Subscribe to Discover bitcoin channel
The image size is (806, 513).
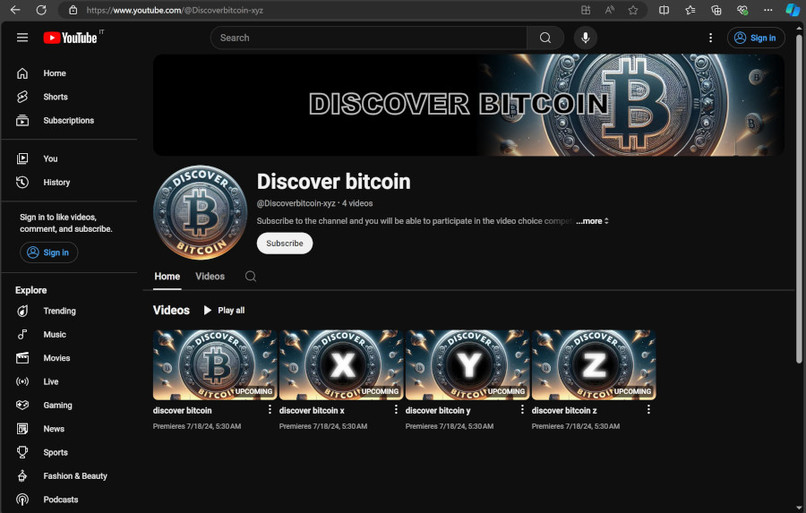[285, 243]
